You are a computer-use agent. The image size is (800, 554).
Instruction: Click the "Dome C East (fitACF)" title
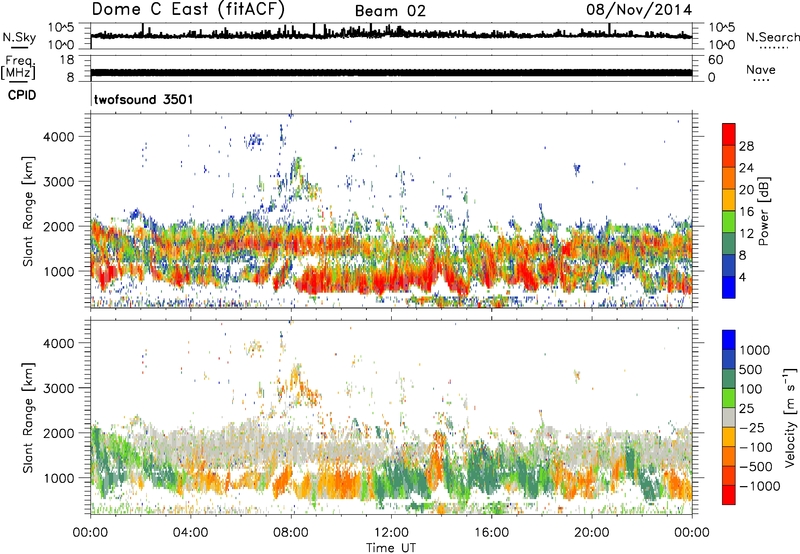click(x=188, y=9)
